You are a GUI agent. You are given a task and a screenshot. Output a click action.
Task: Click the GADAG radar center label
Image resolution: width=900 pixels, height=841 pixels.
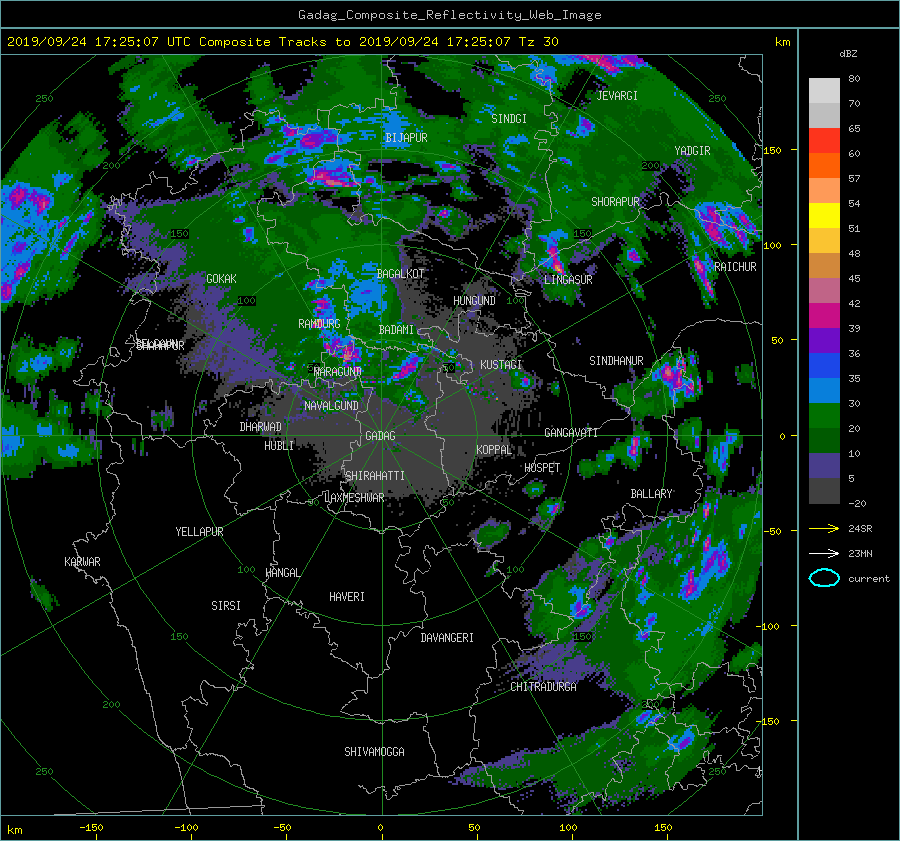[x=380, y=436]
